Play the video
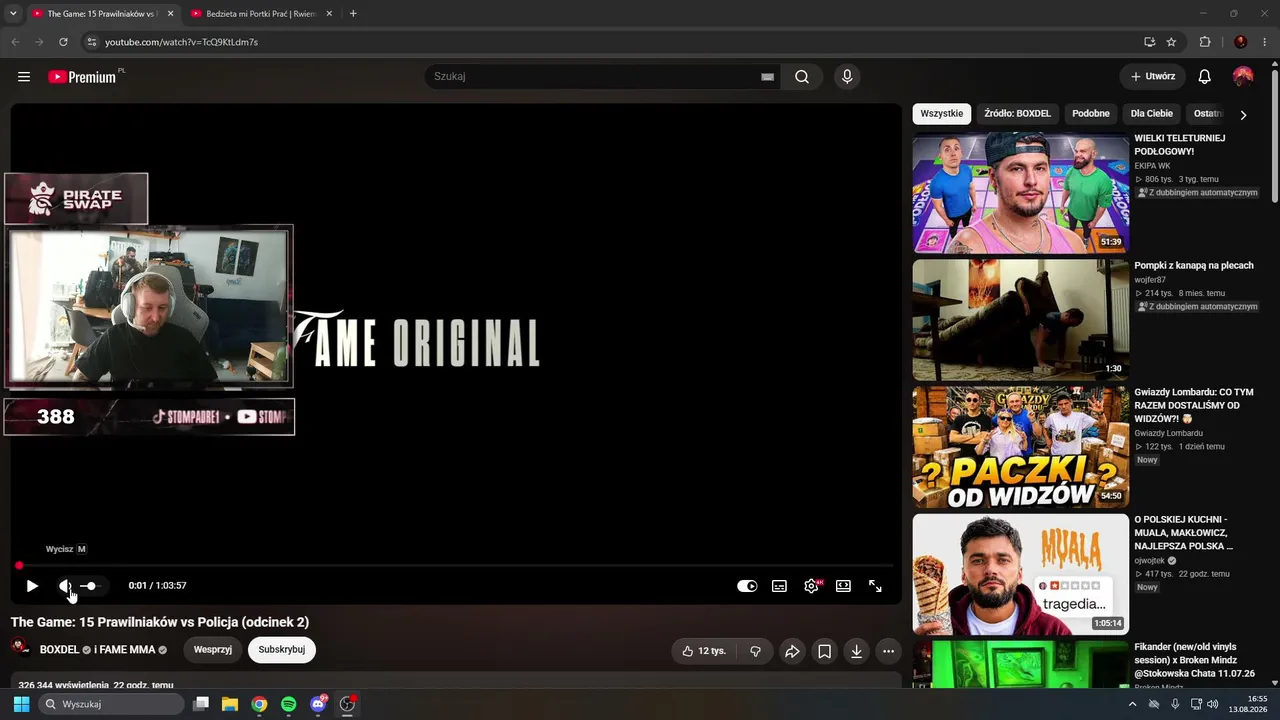Screen dimensions: 1280x720 (32, 586)
